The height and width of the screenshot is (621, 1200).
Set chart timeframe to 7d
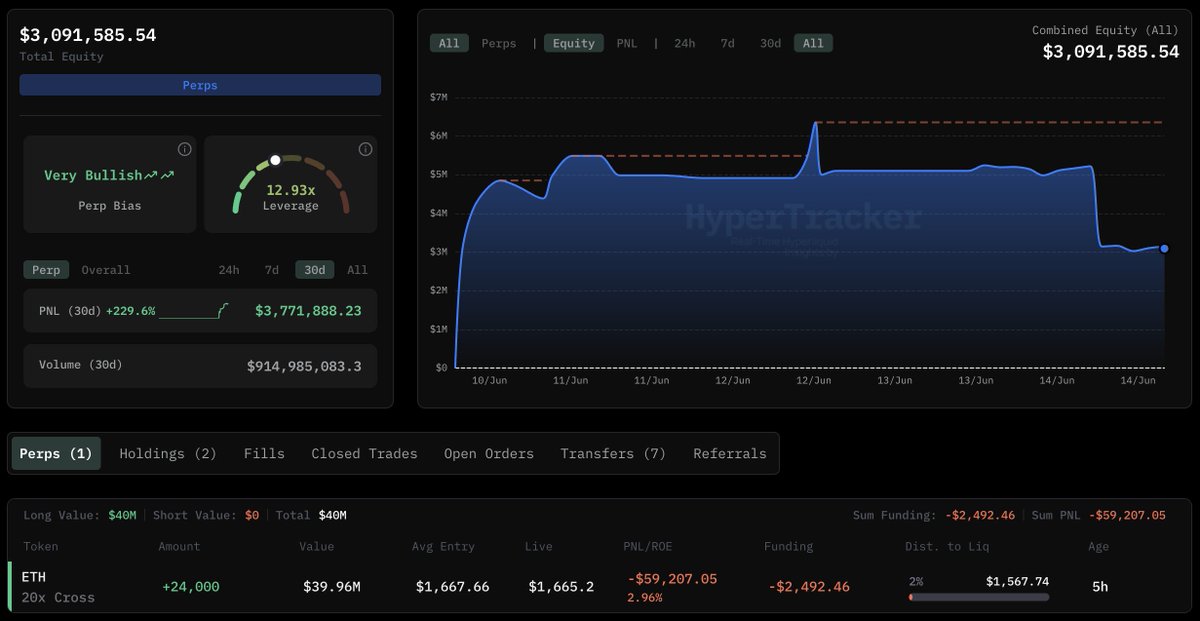[727, 43]
